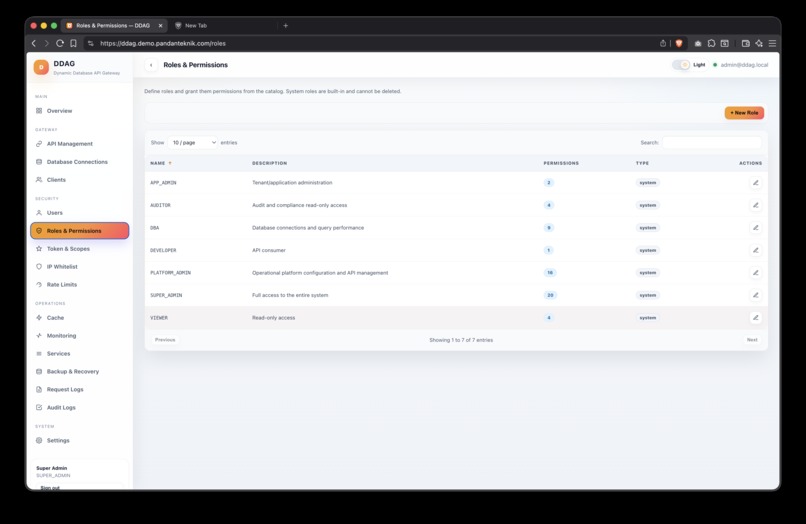Open Rate Limits page
Screen dimensions: 806x524
point(80,285)
